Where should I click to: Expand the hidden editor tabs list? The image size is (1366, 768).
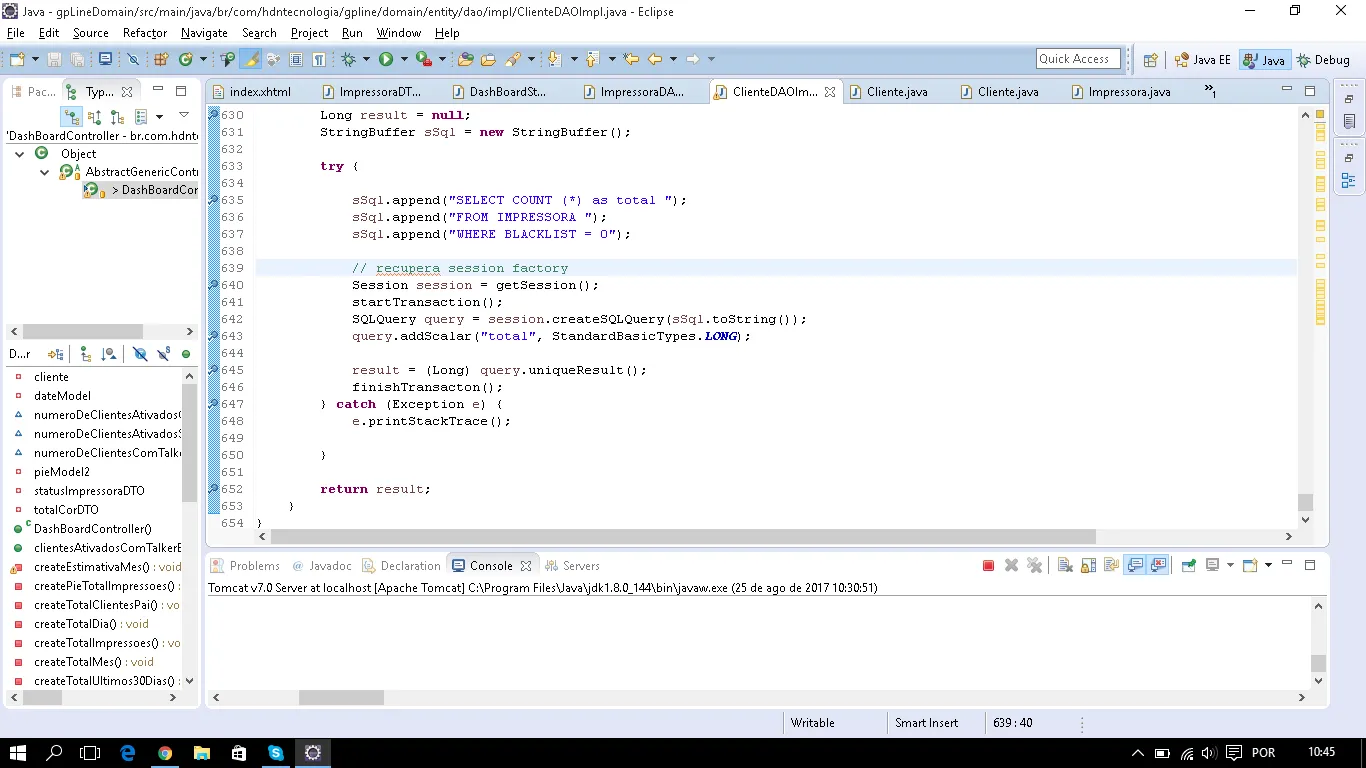(1210, 92)
